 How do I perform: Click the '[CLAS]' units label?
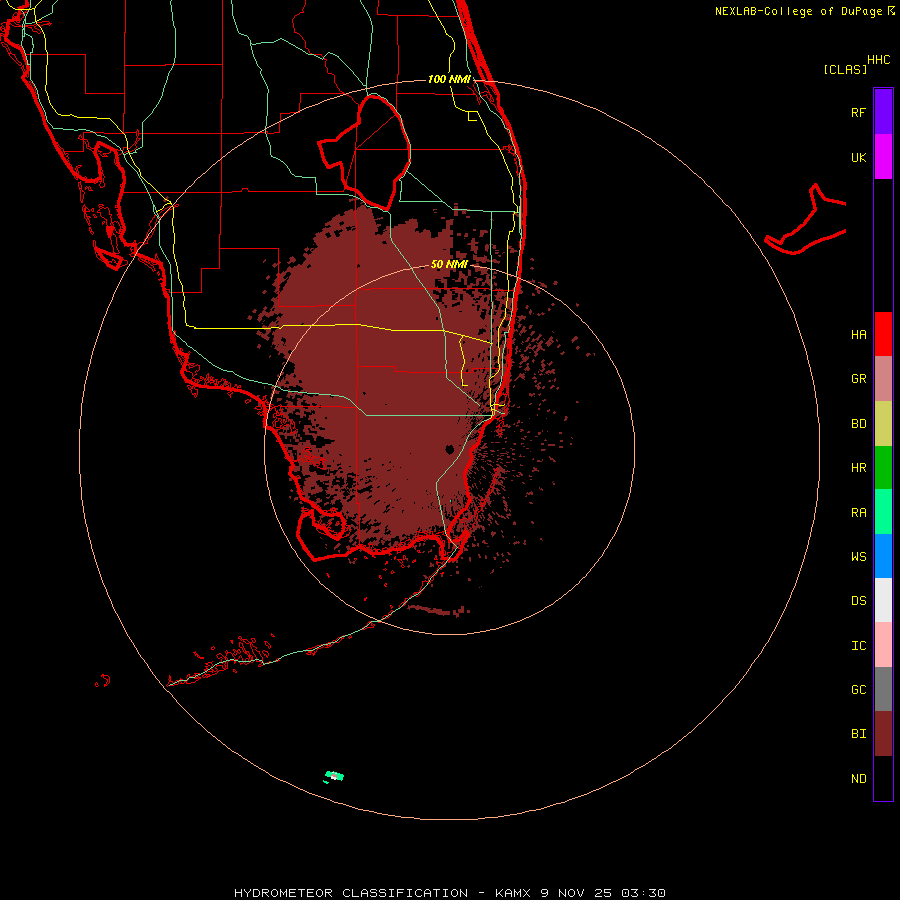point(845,69)
